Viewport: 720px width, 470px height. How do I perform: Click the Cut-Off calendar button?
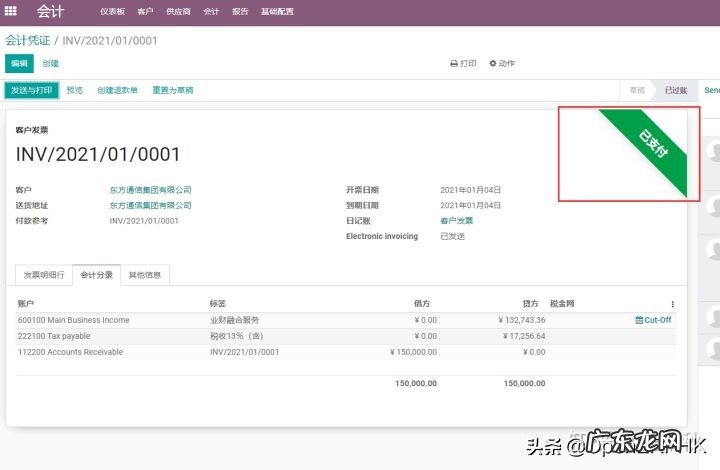(x=653, y=320)
